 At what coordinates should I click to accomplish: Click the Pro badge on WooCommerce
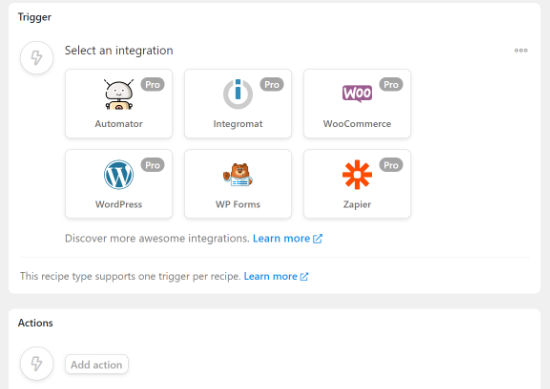(391, 85)
